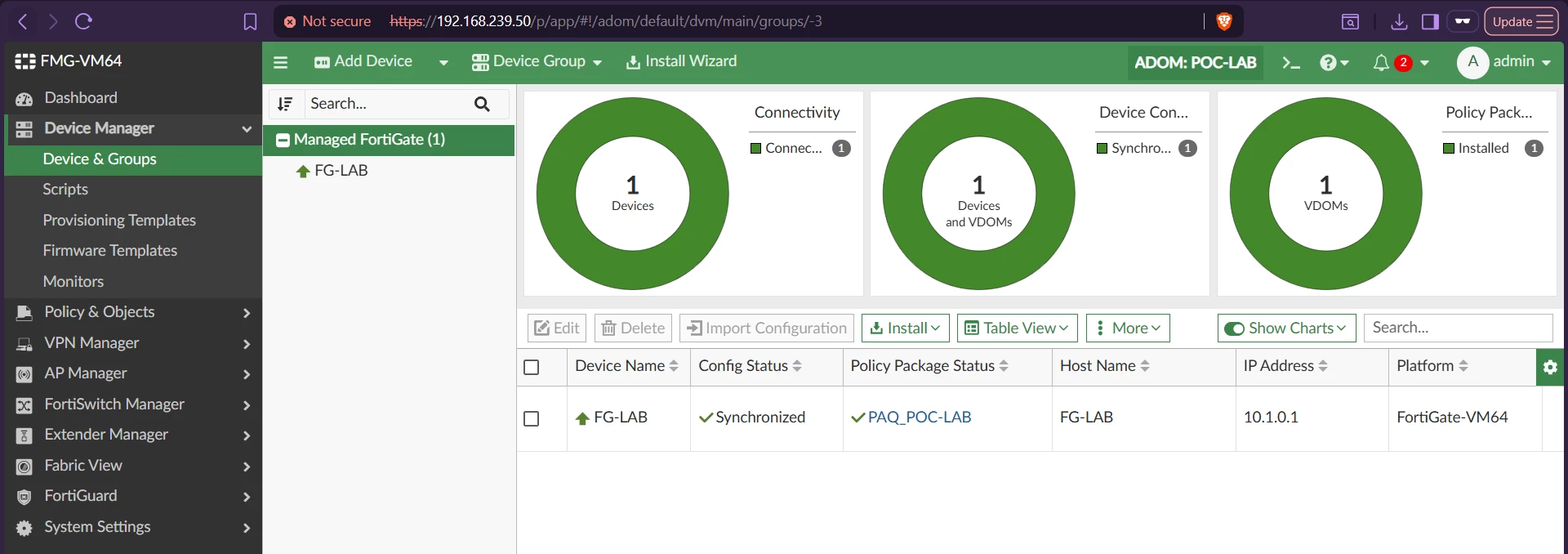Click the Connected legend green swatch
This screenshot has width=1568, height=554.
[755, 149]
